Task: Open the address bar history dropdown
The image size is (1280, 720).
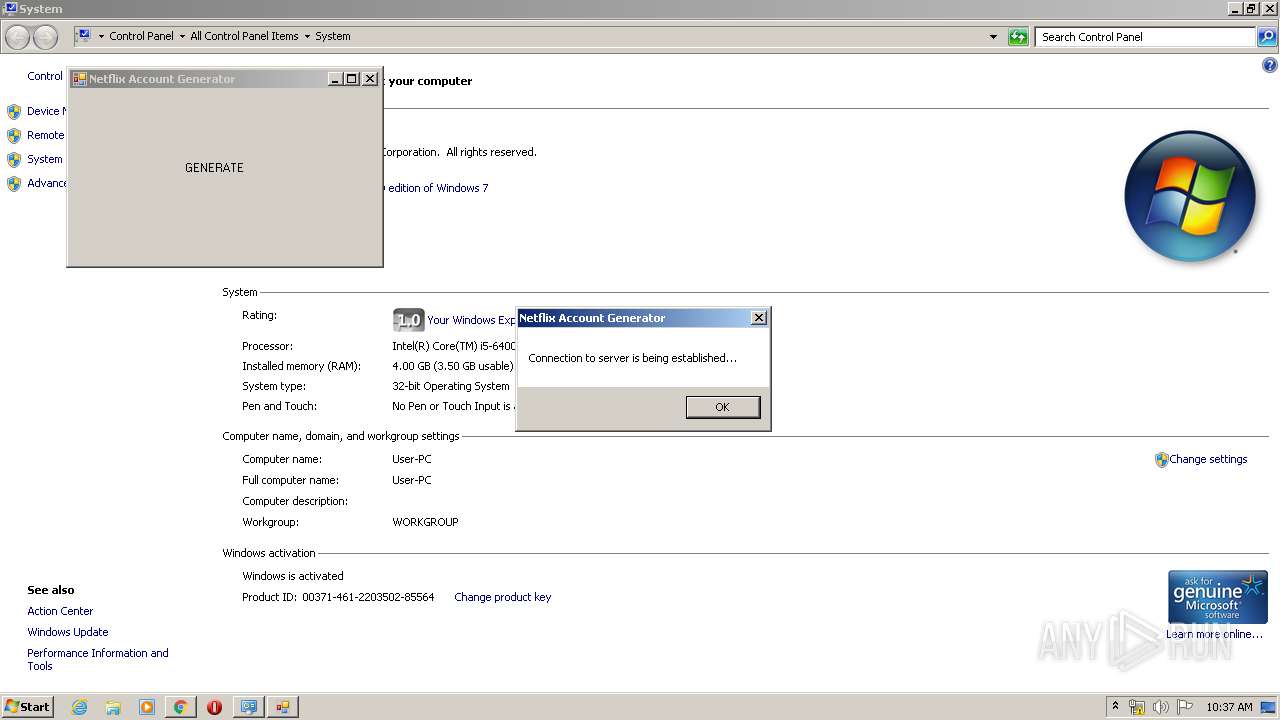Action: pos(993,37)
